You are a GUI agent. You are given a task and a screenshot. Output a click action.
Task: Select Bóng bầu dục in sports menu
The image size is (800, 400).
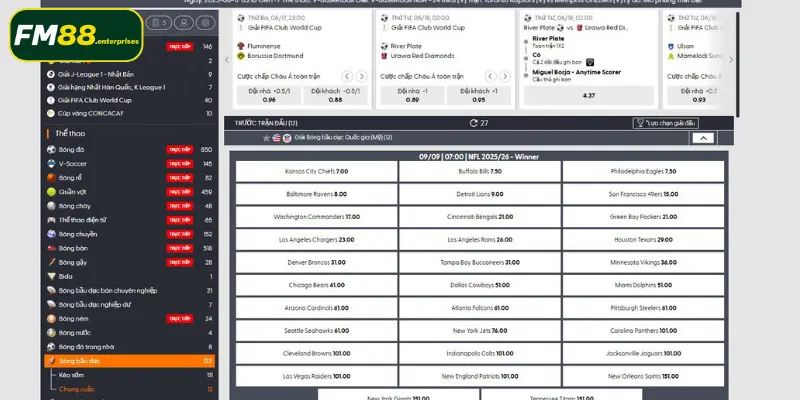coord(130,361)
